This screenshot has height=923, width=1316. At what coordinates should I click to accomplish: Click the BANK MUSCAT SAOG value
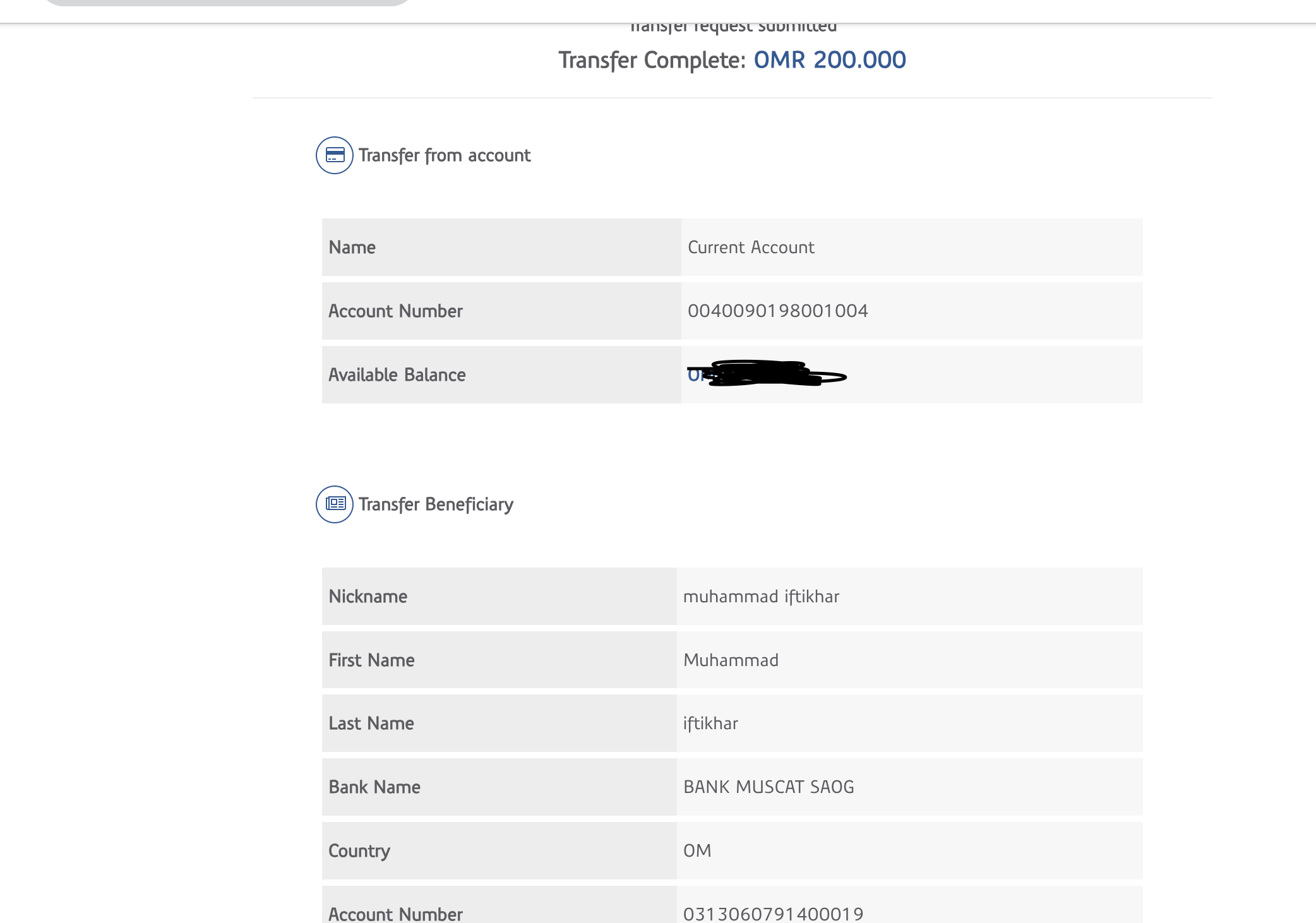(x=769, y=787)
